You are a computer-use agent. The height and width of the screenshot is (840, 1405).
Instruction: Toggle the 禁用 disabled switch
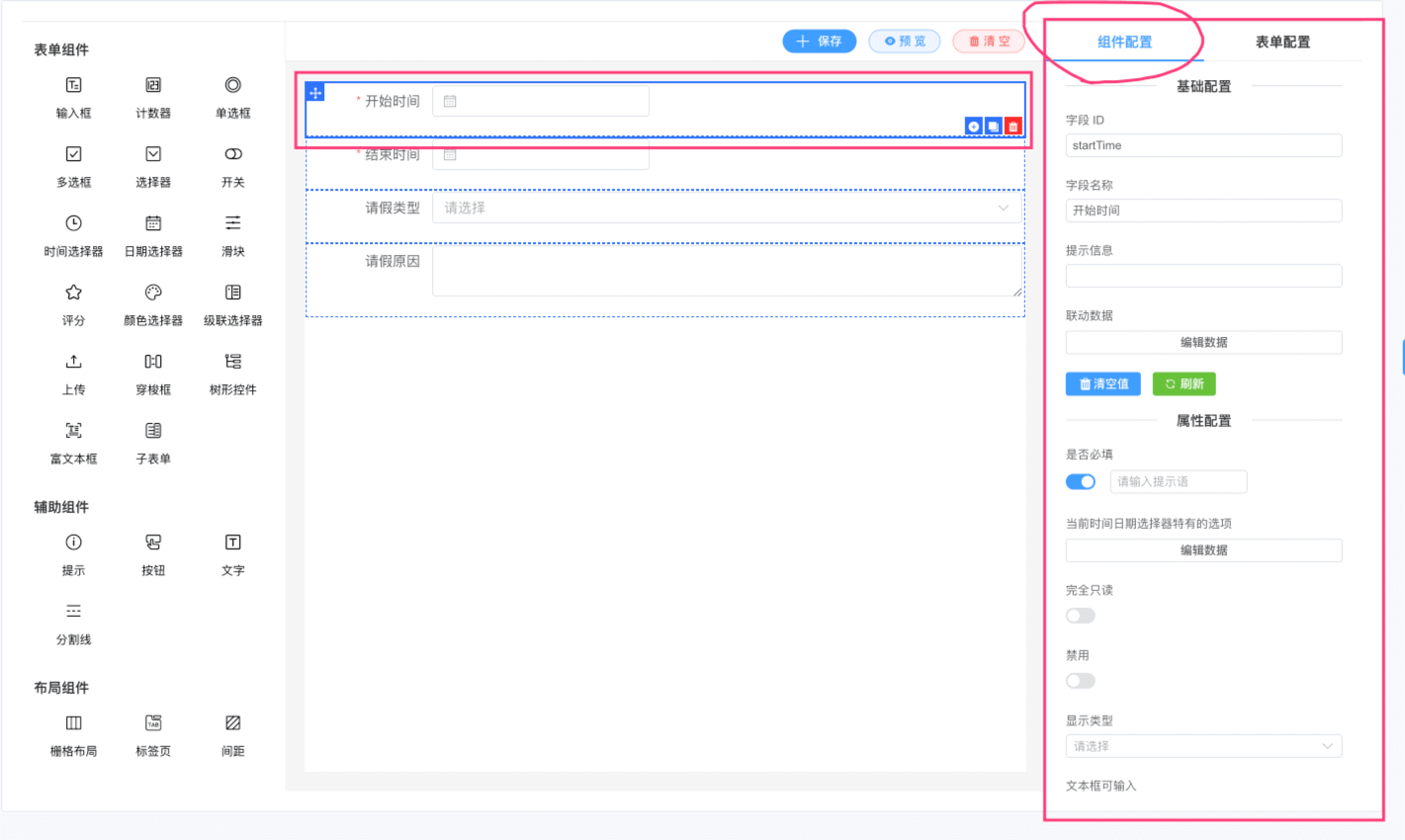(x=1080, y=681)
